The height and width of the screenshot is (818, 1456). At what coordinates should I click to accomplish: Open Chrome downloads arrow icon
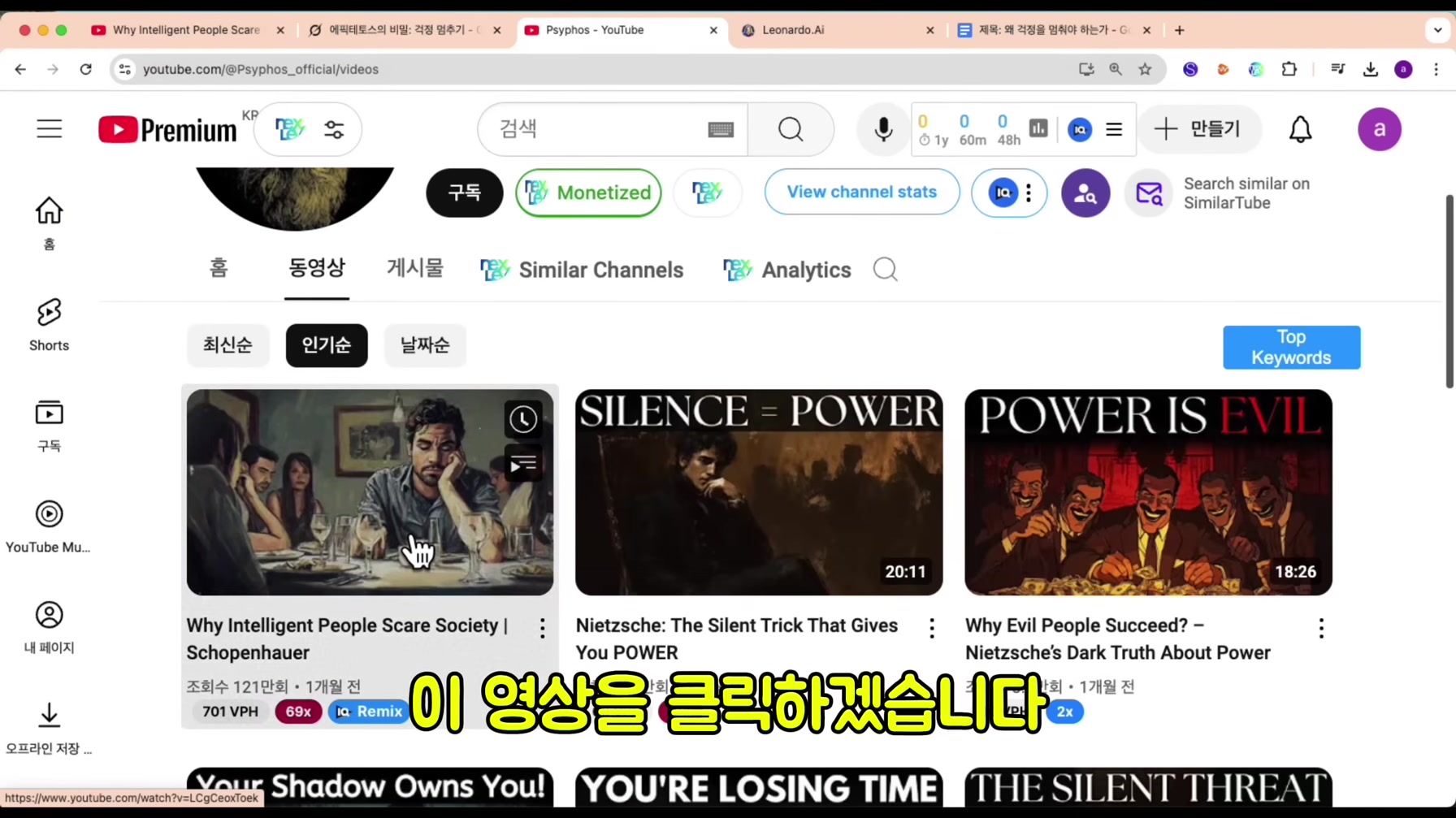pyautogui.click(x=1371, y=69)
